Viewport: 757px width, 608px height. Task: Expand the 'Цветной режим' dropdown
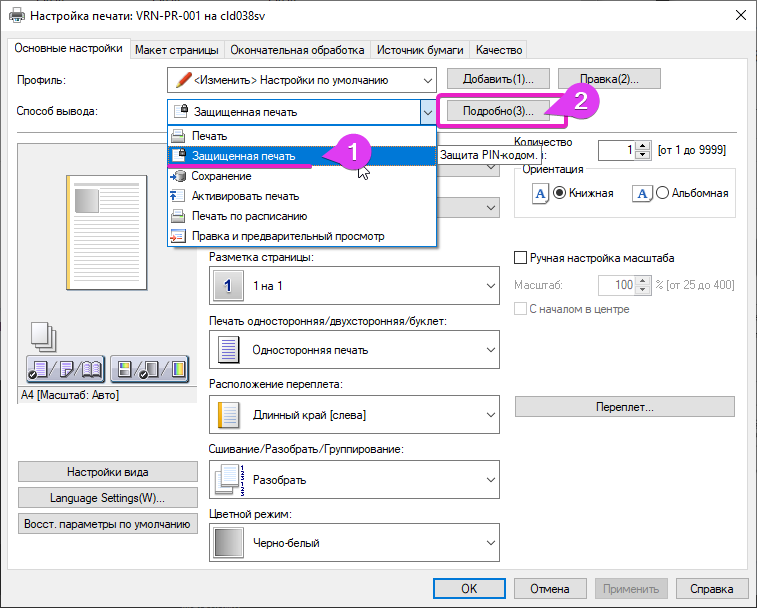490,544
